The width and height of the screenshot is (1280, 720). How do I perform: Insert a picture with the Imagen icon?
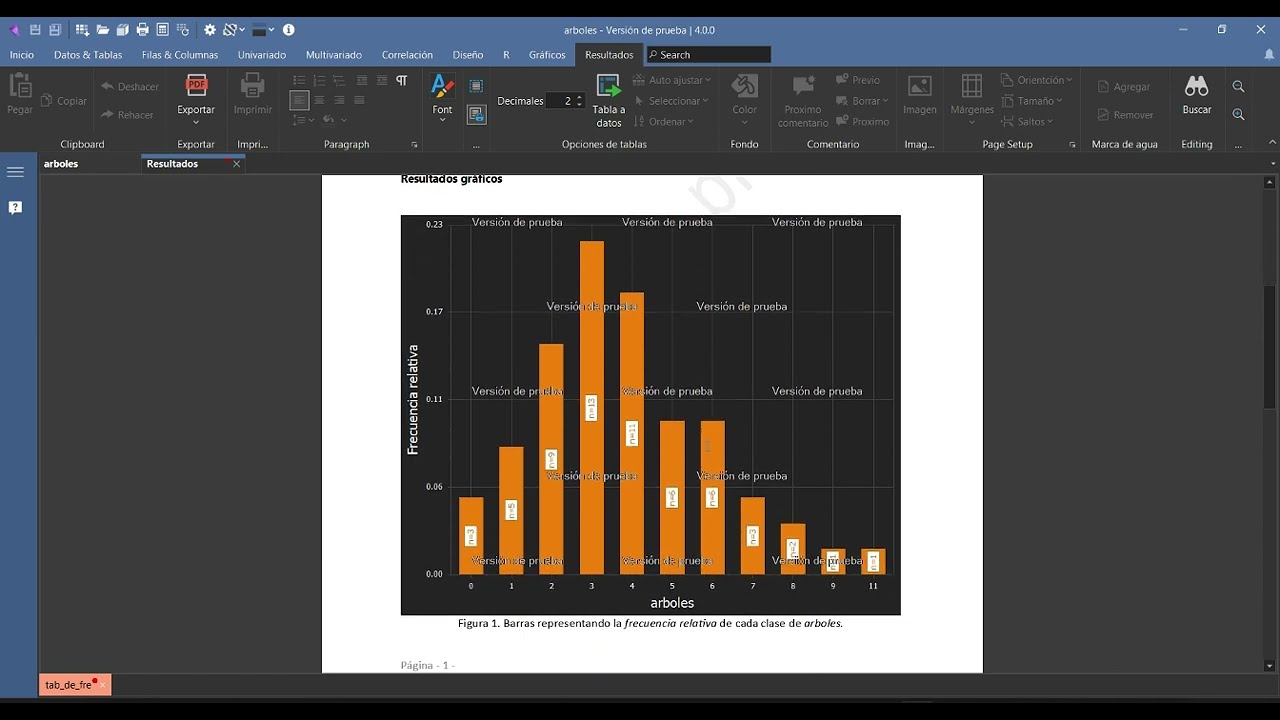[919, 87]
